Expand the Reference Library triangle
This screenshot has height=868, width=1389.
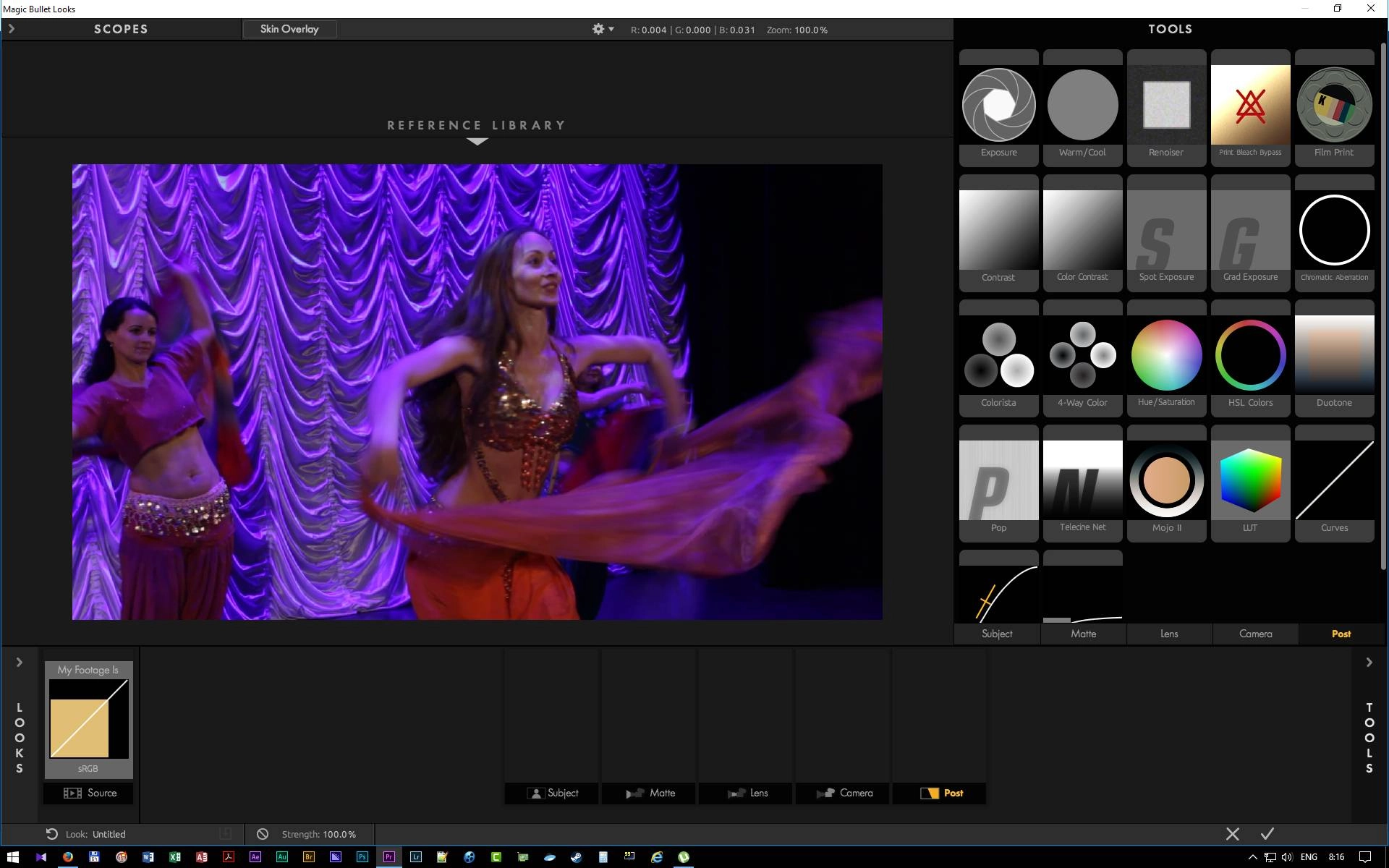point(477,141)
